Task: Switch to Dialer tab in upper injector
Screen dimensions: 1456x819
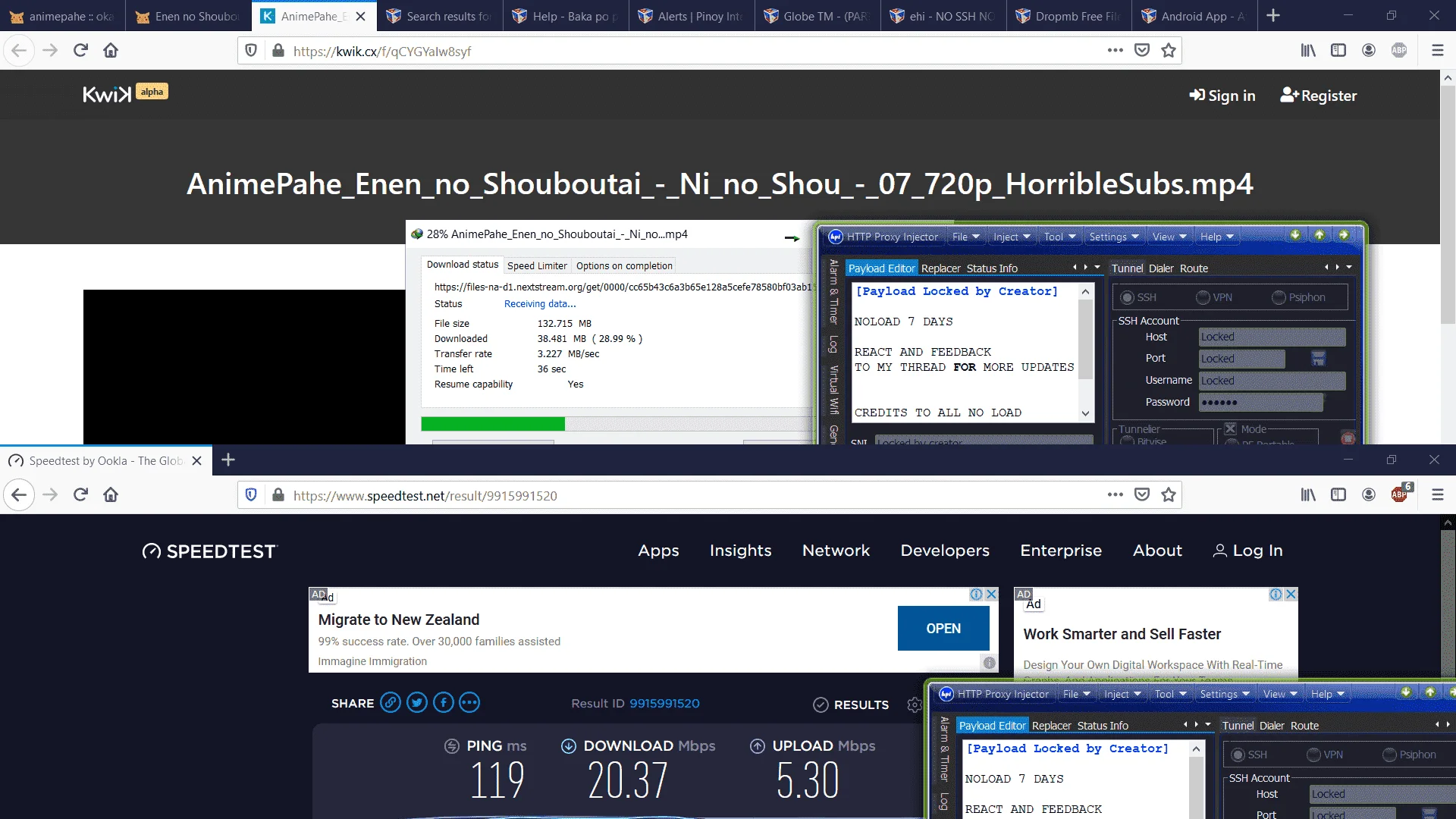Action: coord(1160,268)
